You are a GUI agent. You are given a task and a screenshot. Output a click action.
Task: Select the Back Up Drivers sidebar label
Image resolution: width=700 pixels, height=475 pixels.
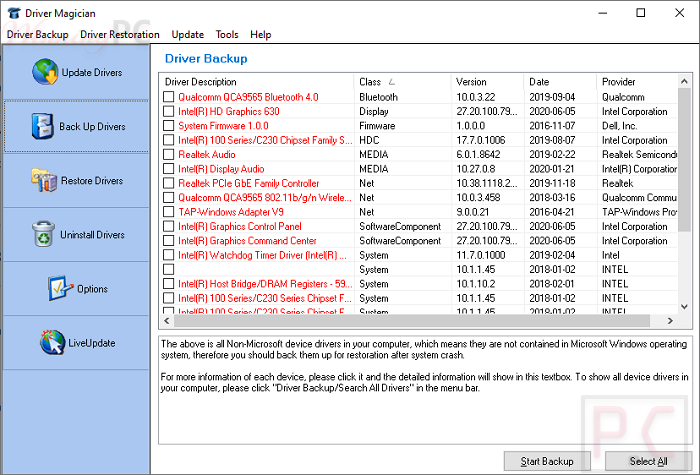click(x=92, y=127)
